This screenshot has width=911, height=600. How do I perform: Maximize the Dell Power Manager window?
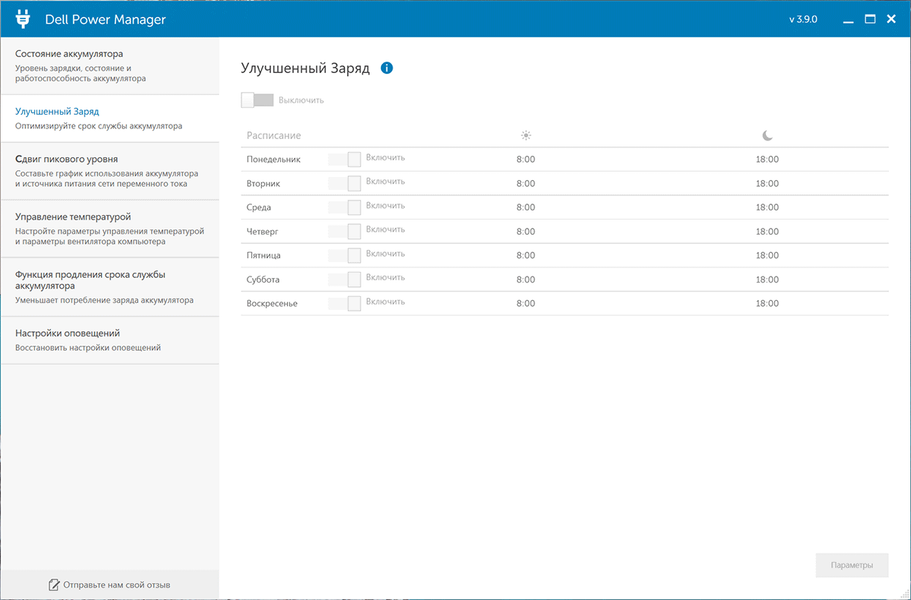(x=870, y=19)
